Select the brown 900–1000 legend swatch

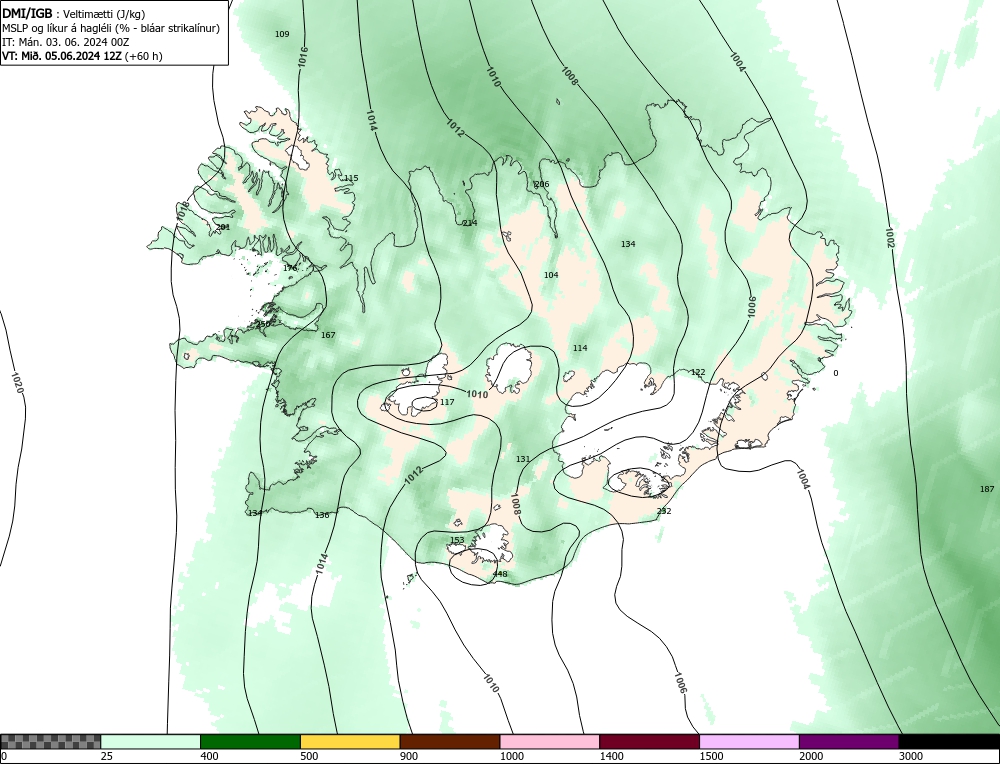pos(450,741)
